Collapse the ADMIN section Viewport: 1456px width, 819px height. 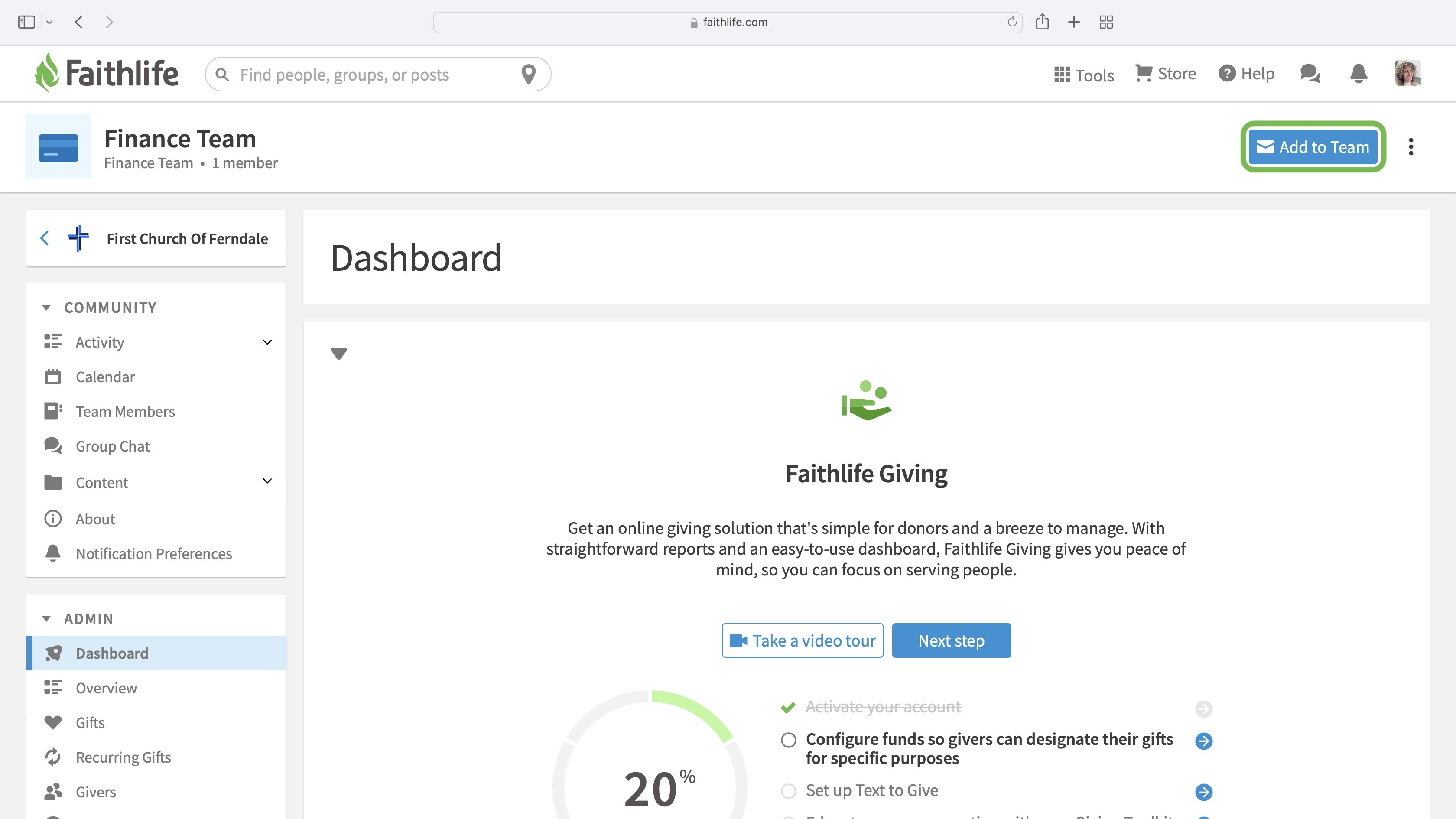point(46,619)
